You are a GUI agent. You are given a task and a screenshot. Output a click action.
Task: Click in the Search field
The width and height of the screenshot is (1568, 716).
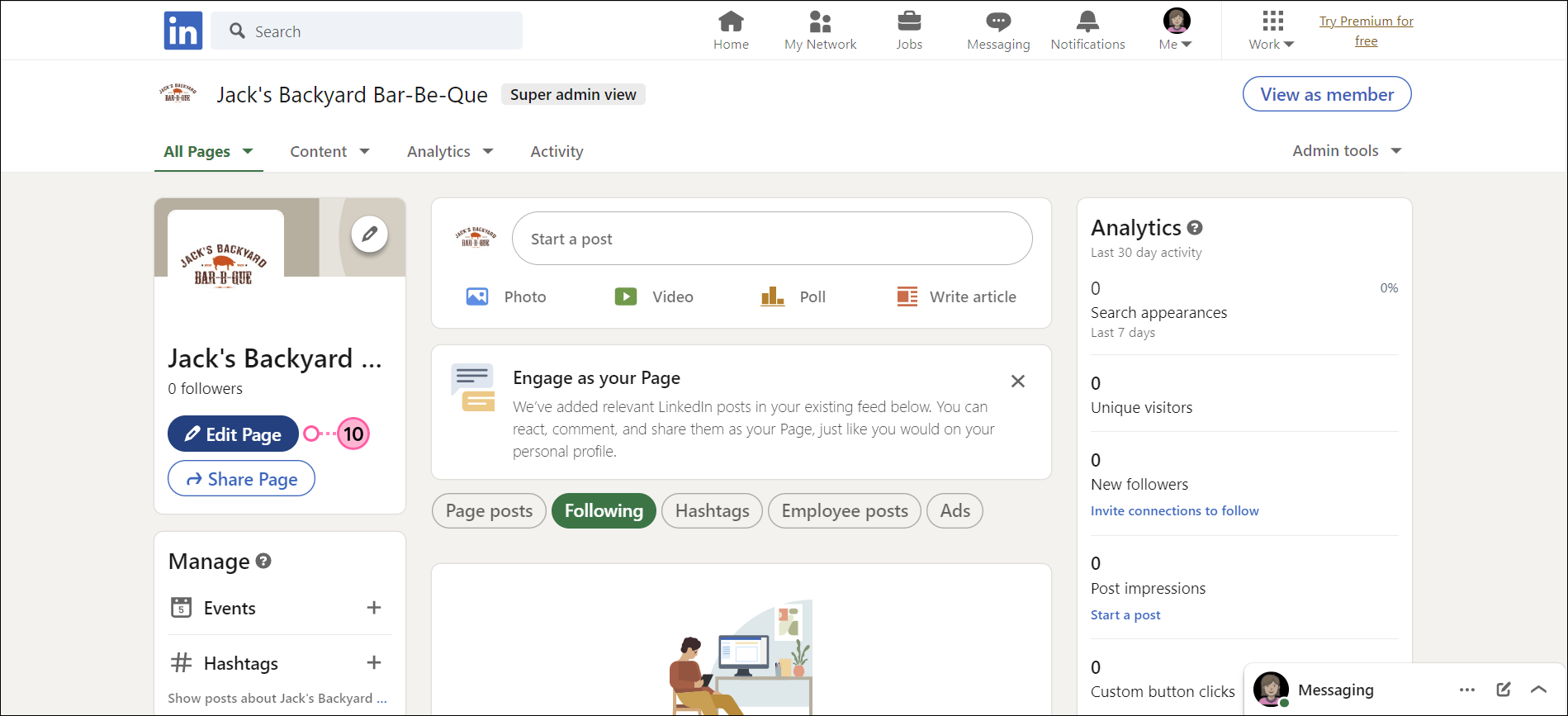tap(367, 31)
